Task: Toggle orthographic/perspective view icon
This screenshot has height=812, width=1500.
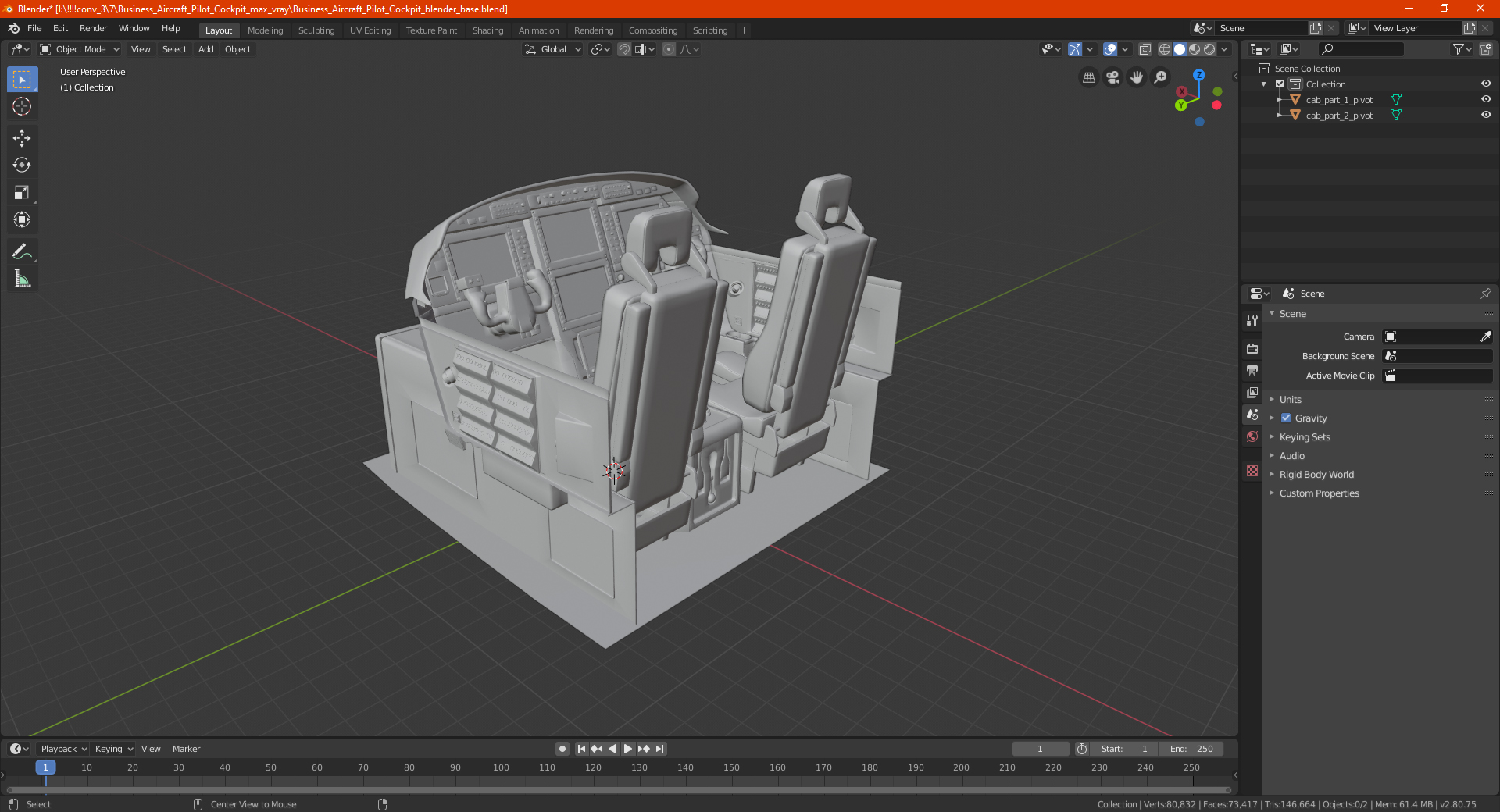Action: pyautogui.click(x=1088, y=77)
